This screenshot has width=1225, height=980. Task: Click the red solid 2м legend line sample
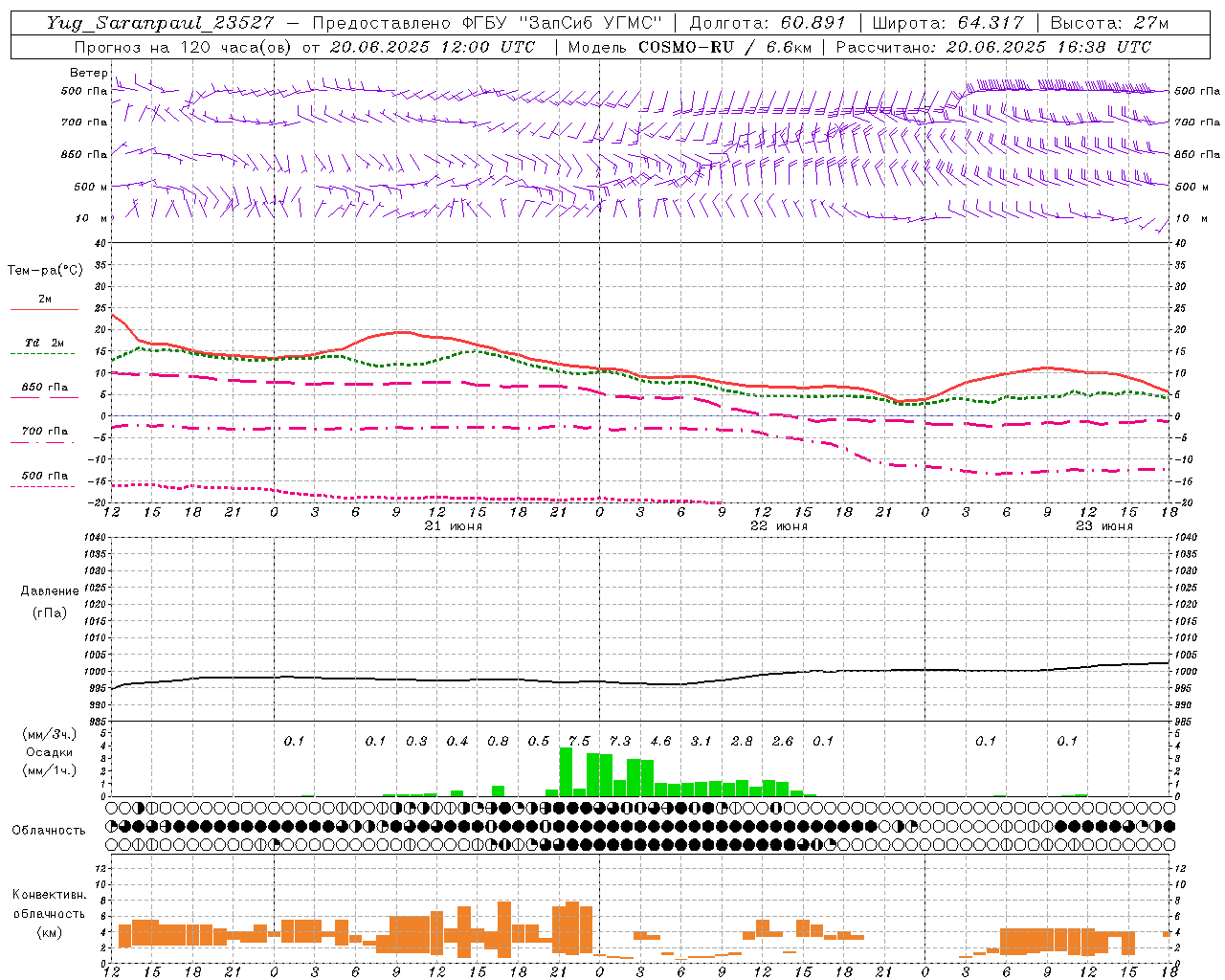tap(44, 309)
